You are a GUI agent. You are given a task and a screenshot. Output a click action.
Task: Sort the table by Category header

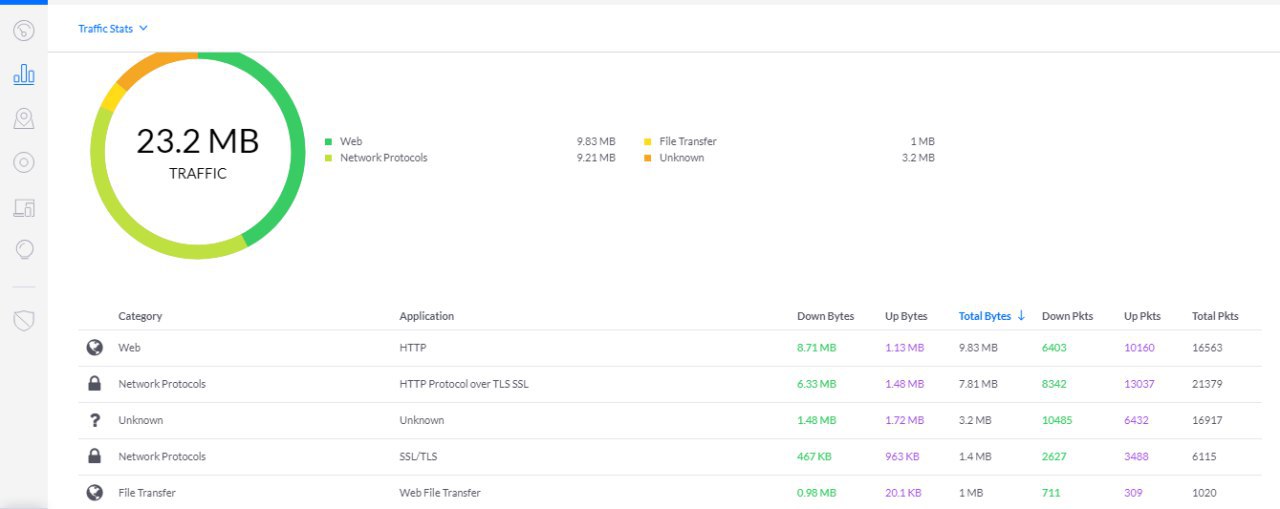140,316
